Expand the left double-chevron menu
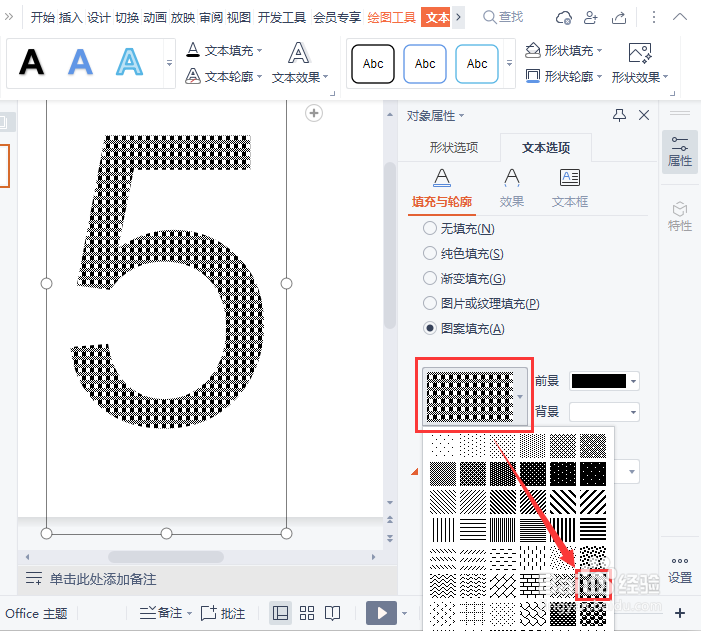 click(9, 17)
